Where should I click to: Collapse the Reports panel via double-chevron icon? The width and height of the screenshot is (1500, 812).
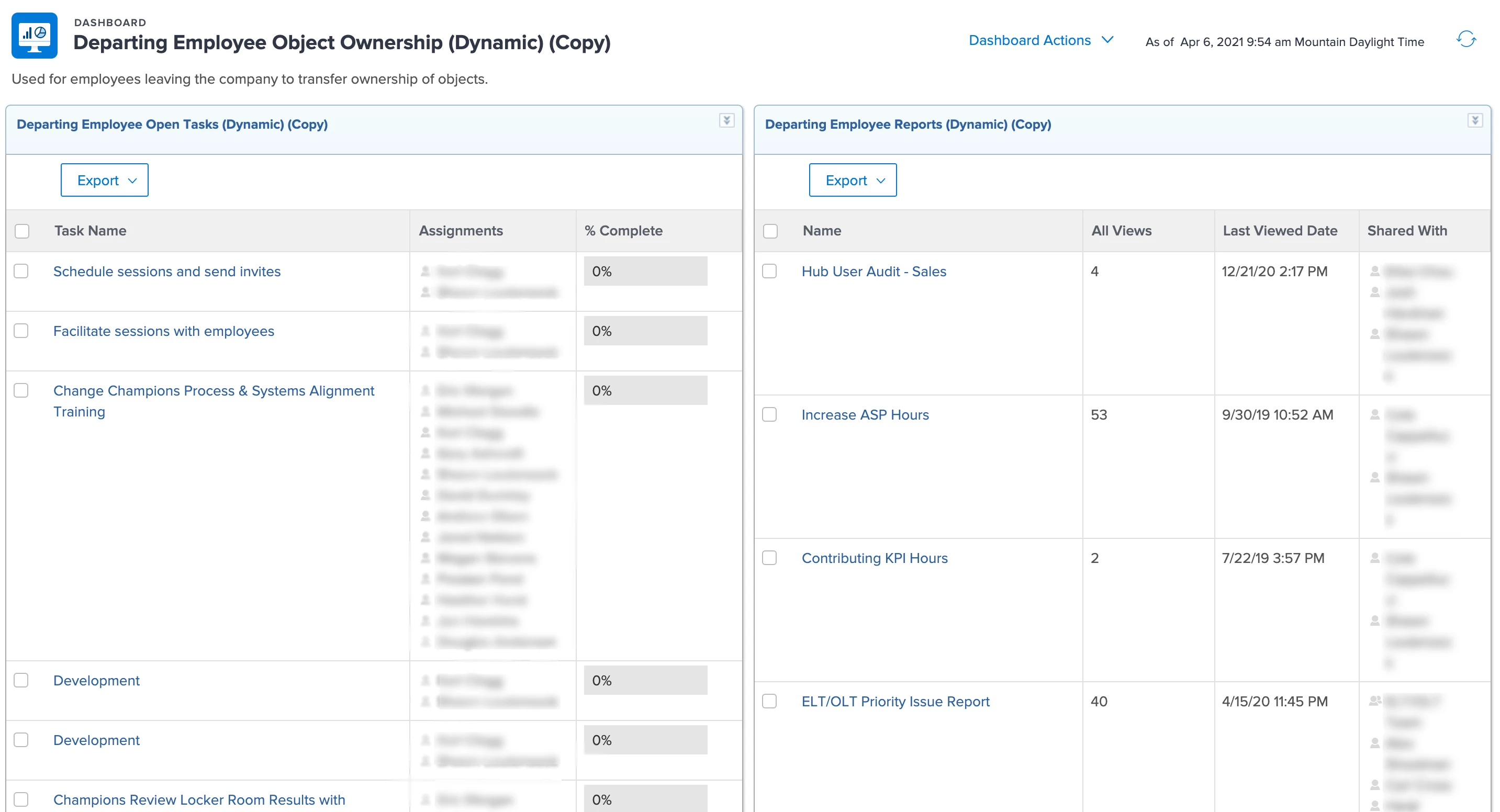click(x=1474, y=120)
